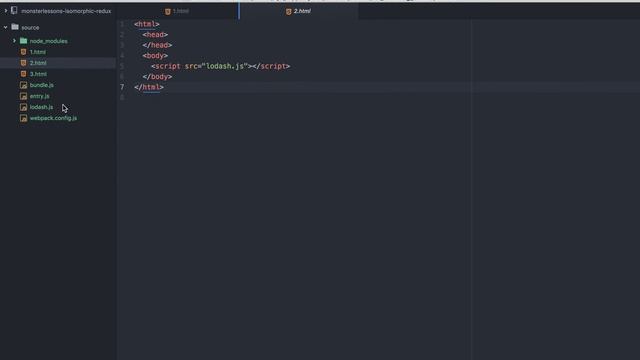Viewport: 640px width, 360px height.
Task: Open 1.html in the file tree
Action: [38, 52]
